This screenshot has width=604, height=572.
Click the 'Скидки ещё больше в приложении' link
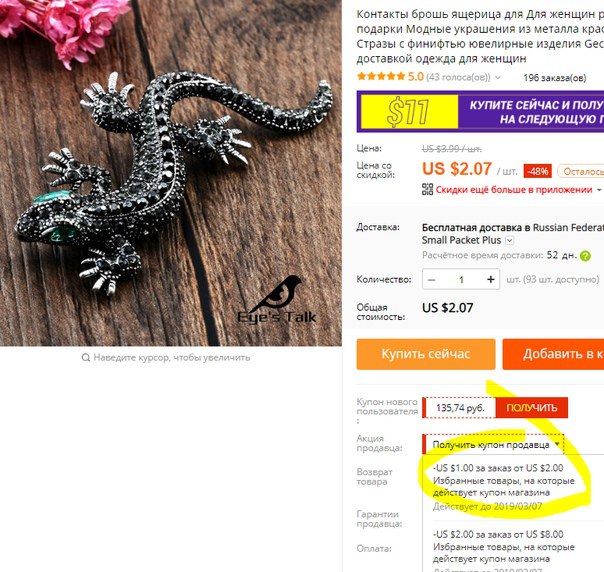(x=514, y=190)
